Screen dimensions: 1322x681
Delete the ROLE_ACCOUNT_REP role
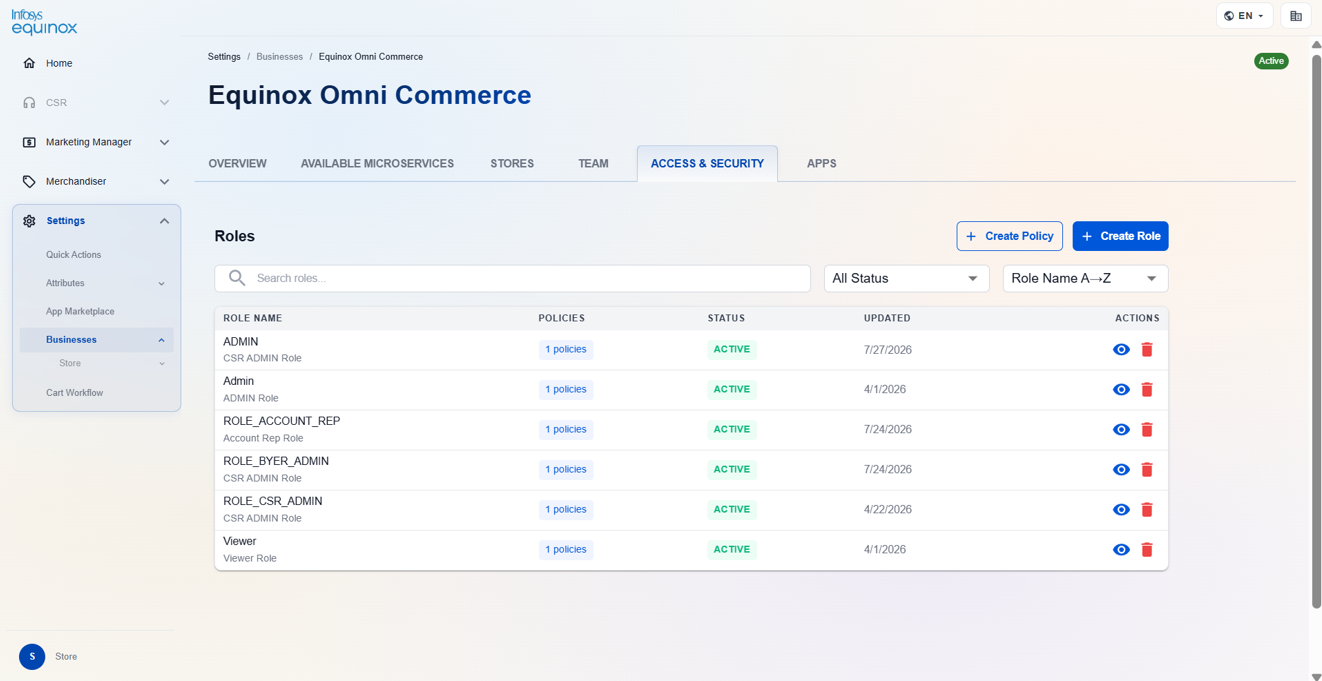(x=1147, y=430)
